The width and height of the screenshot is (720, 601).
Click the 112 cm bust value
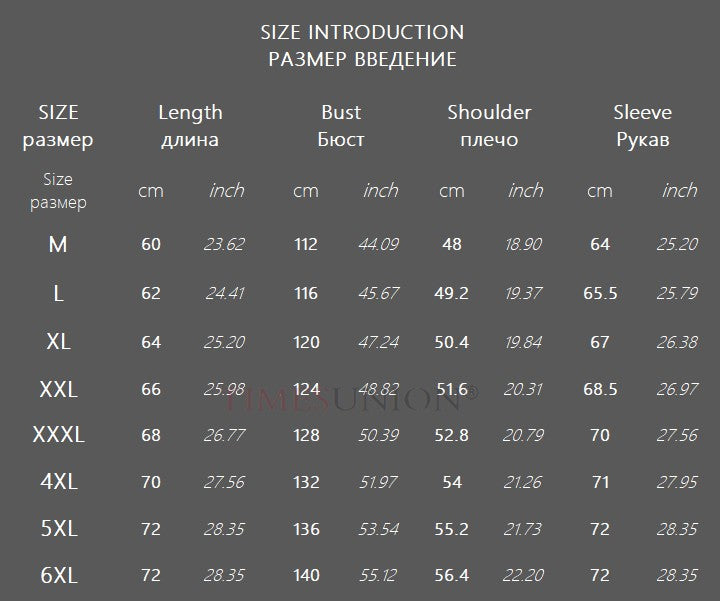[x=306, y=244]
